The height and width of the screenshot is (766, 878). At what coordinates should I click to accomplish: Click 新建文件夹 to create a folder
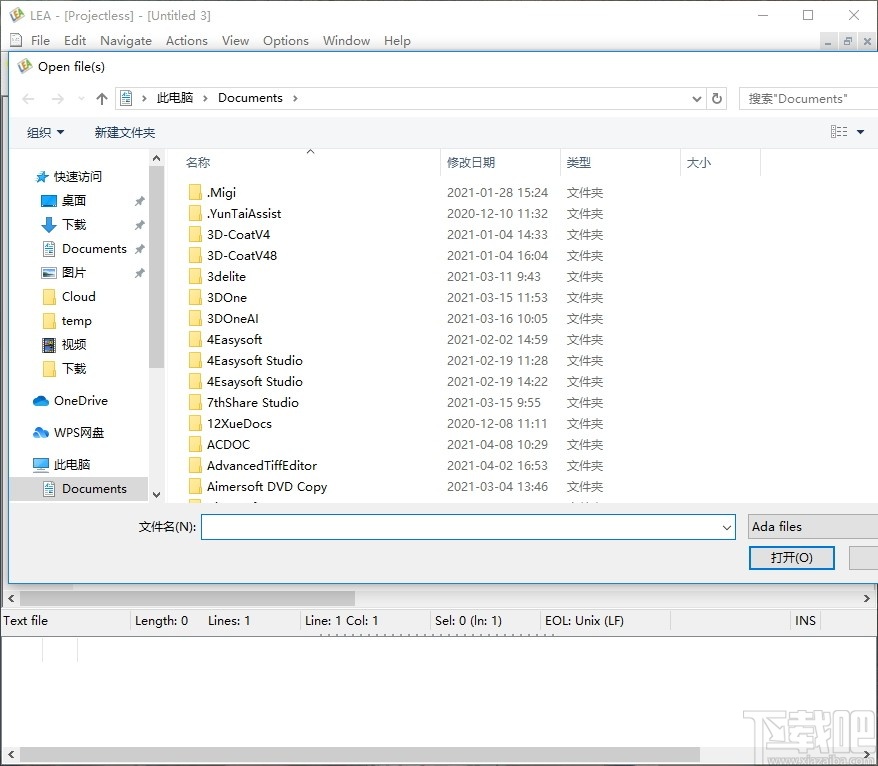click(x=125, y=132)
